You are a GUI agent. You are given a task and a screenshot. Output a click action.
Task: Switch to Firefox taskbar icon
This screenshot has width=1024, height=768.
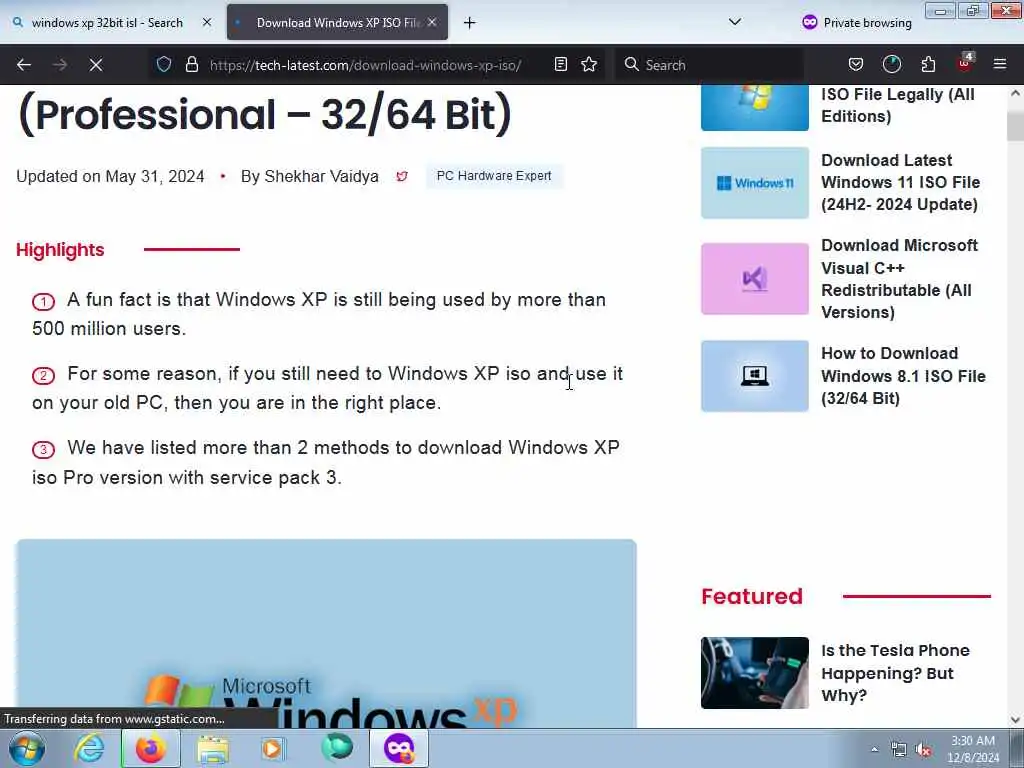(151, 748)
